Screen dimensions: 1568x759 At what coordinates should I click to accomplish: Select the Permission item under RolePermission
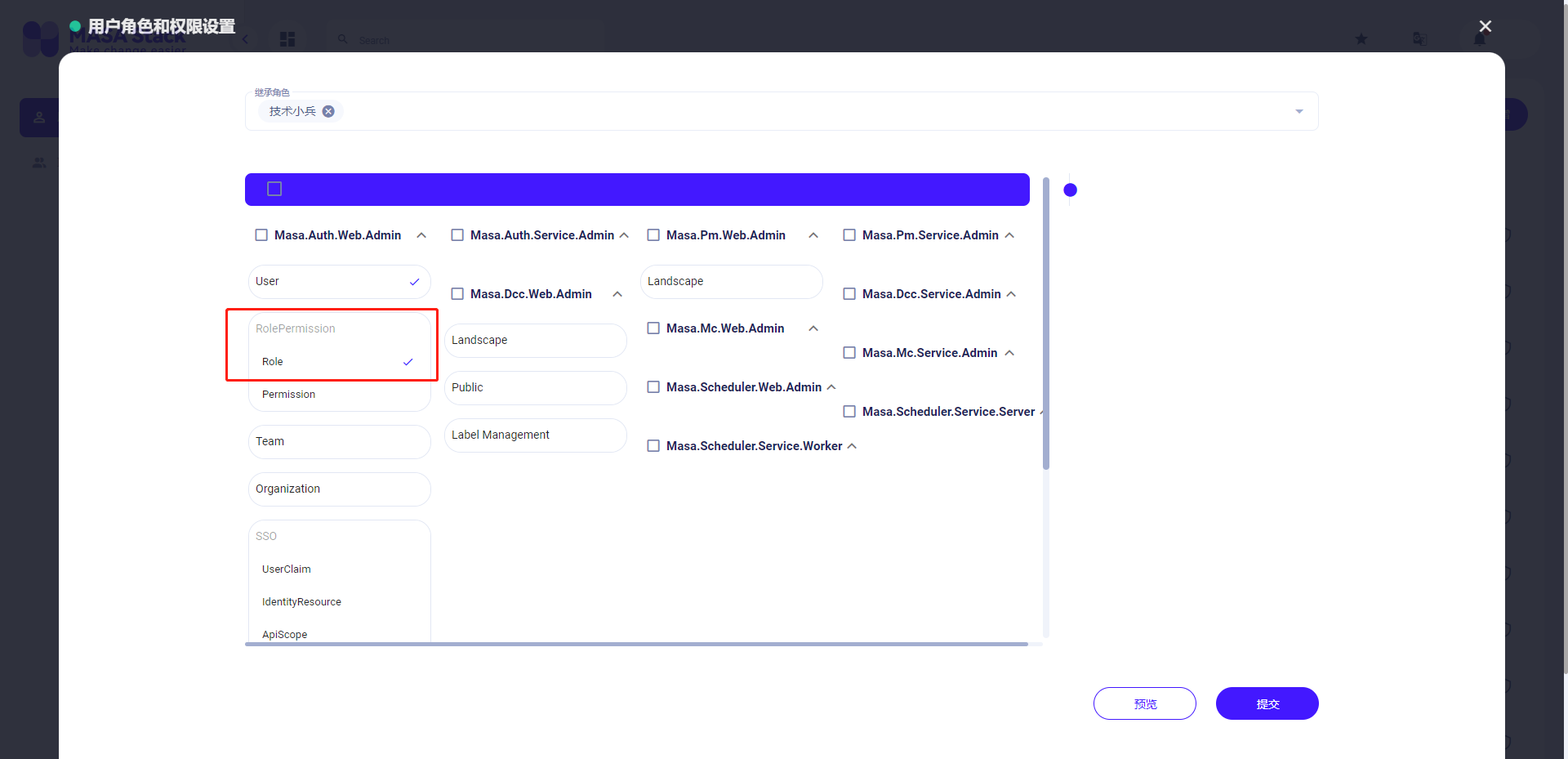(x=288, y=394)
